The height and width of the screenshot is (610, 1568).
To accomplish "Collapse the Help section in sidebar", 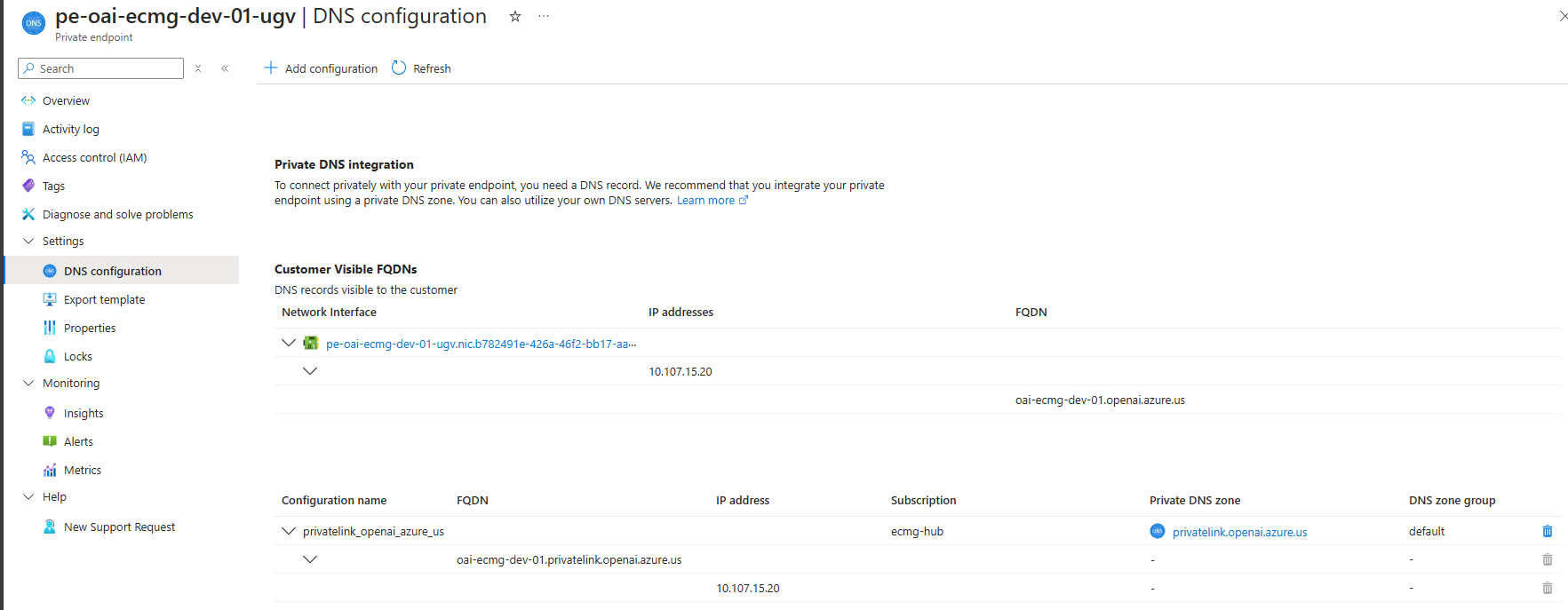I will click(28, 496).
